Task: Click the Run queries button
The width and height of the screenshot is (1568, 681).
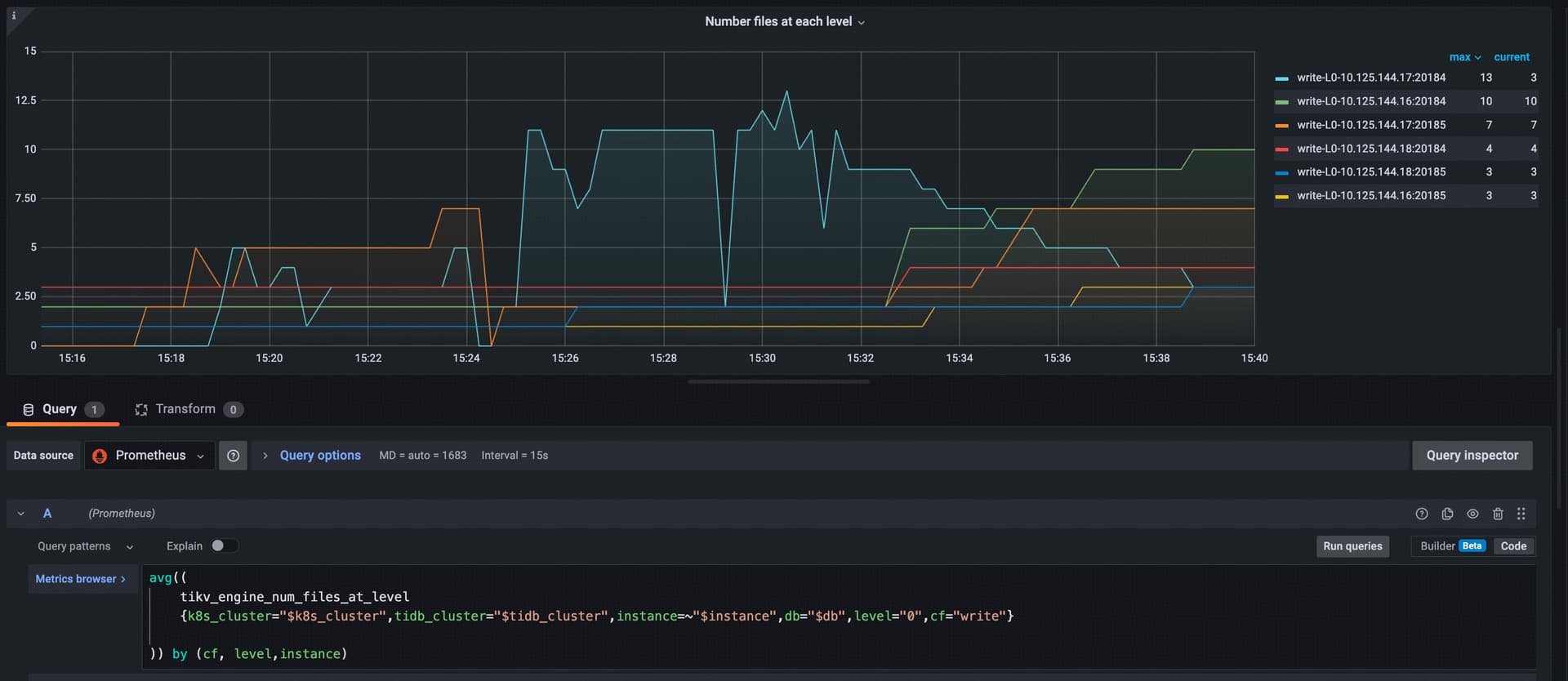Action: 1352,546
